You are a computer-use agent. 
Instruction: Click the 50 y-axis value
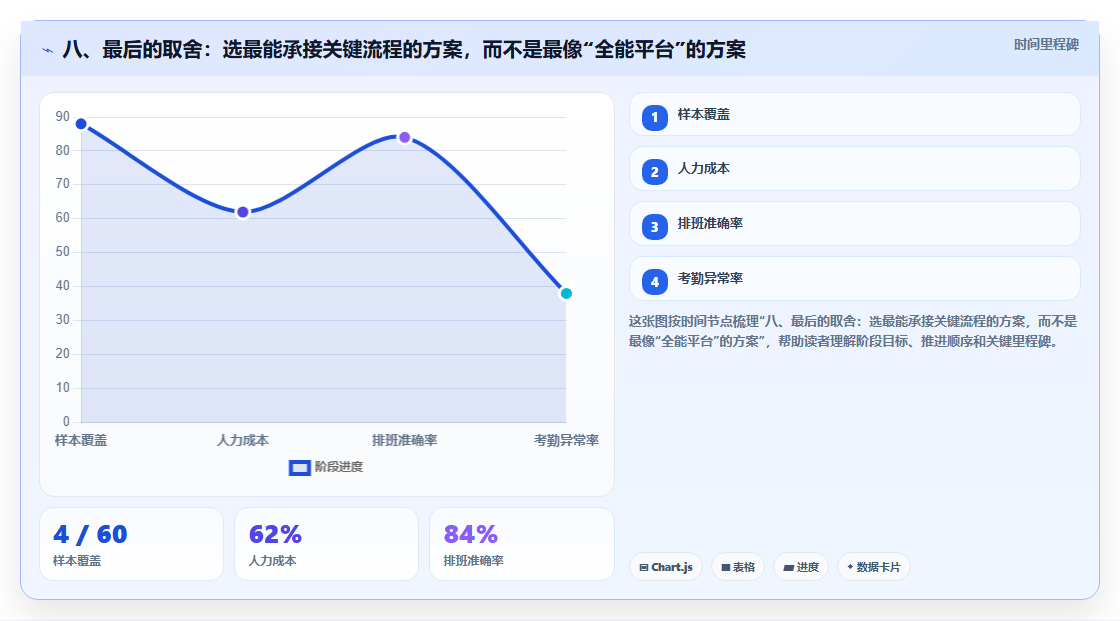coord(62,252)
